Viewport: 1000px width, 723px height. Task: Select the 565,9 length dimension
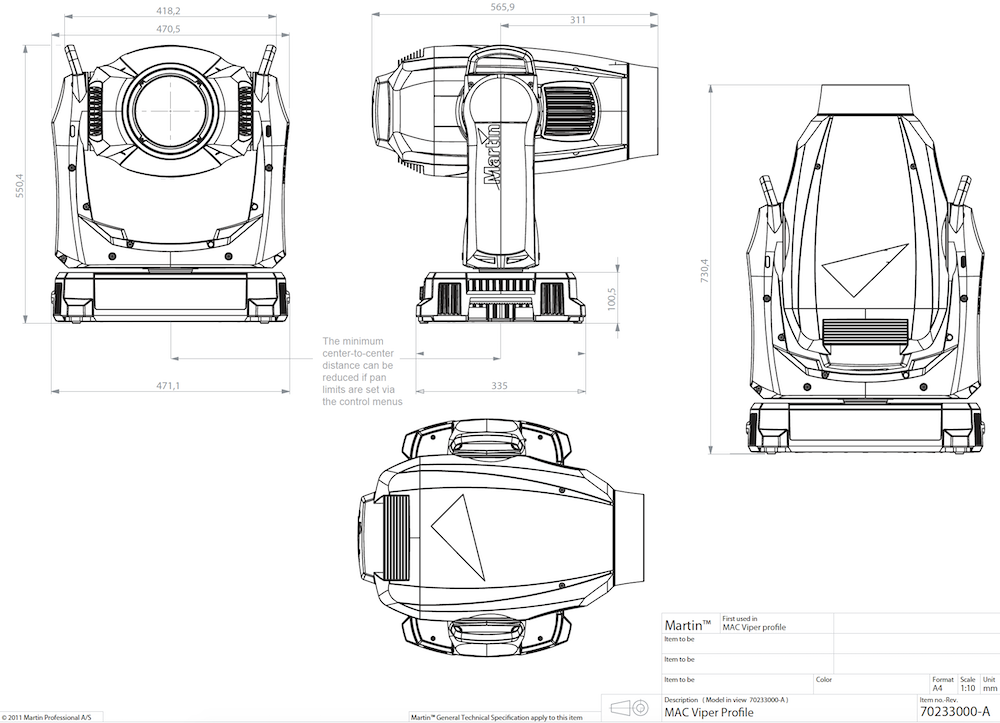point(503,7)
